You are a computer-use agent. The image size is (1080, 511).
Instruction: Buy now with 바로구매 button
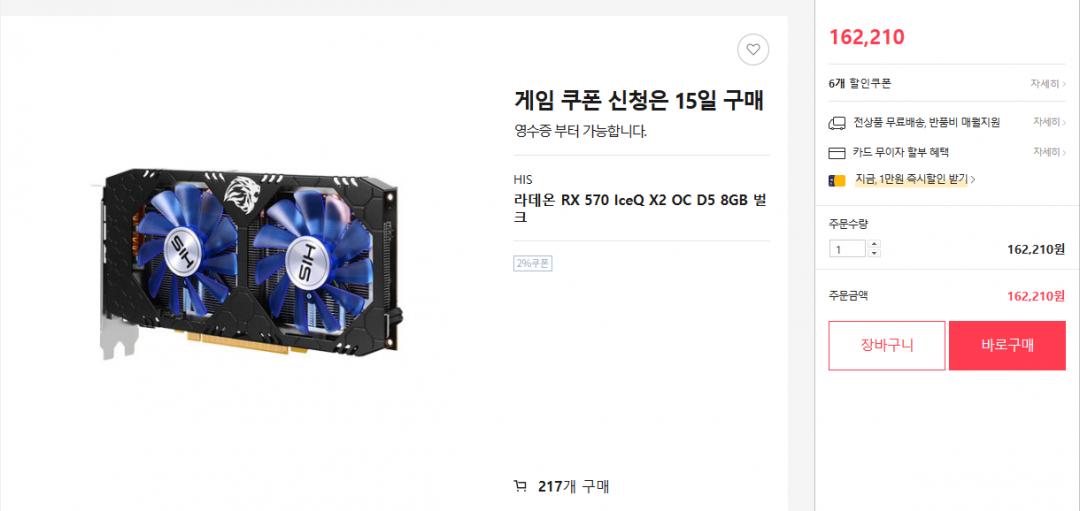coord(1007,346)
